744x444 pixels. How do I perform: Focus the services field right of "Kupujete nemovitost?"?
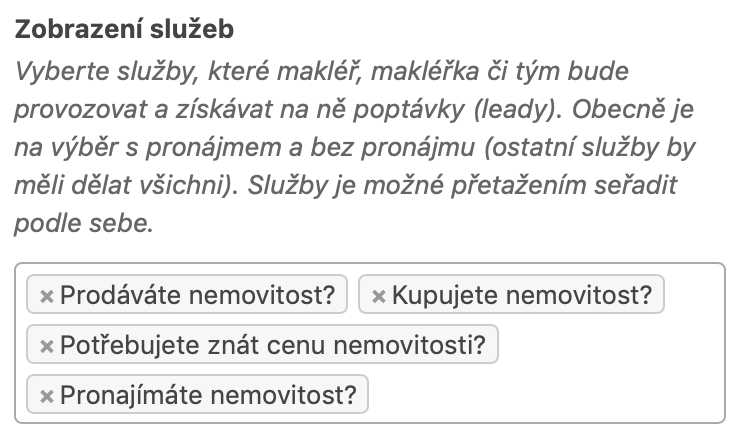[693, 296]
